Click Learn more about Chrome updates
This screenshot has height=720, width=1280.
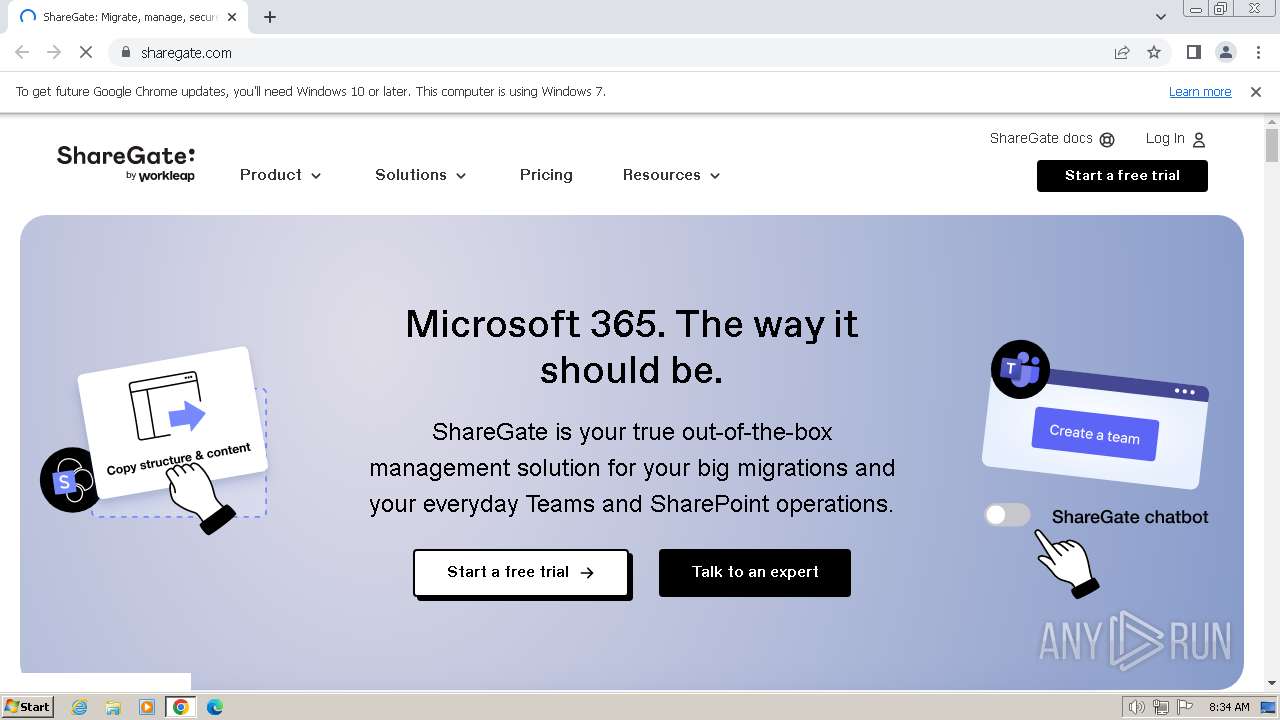[1200, 91]
